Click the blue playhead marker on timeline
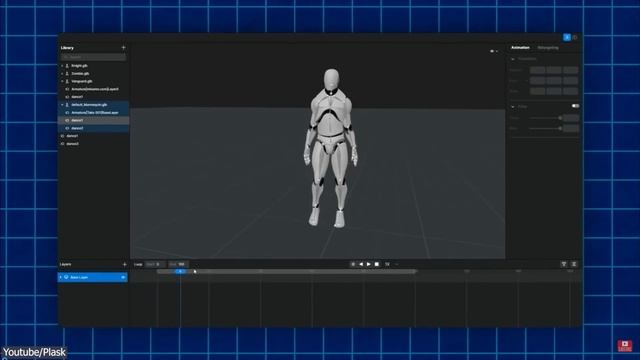The height and width of the screenshot is (360, 640). pos(180,271)
